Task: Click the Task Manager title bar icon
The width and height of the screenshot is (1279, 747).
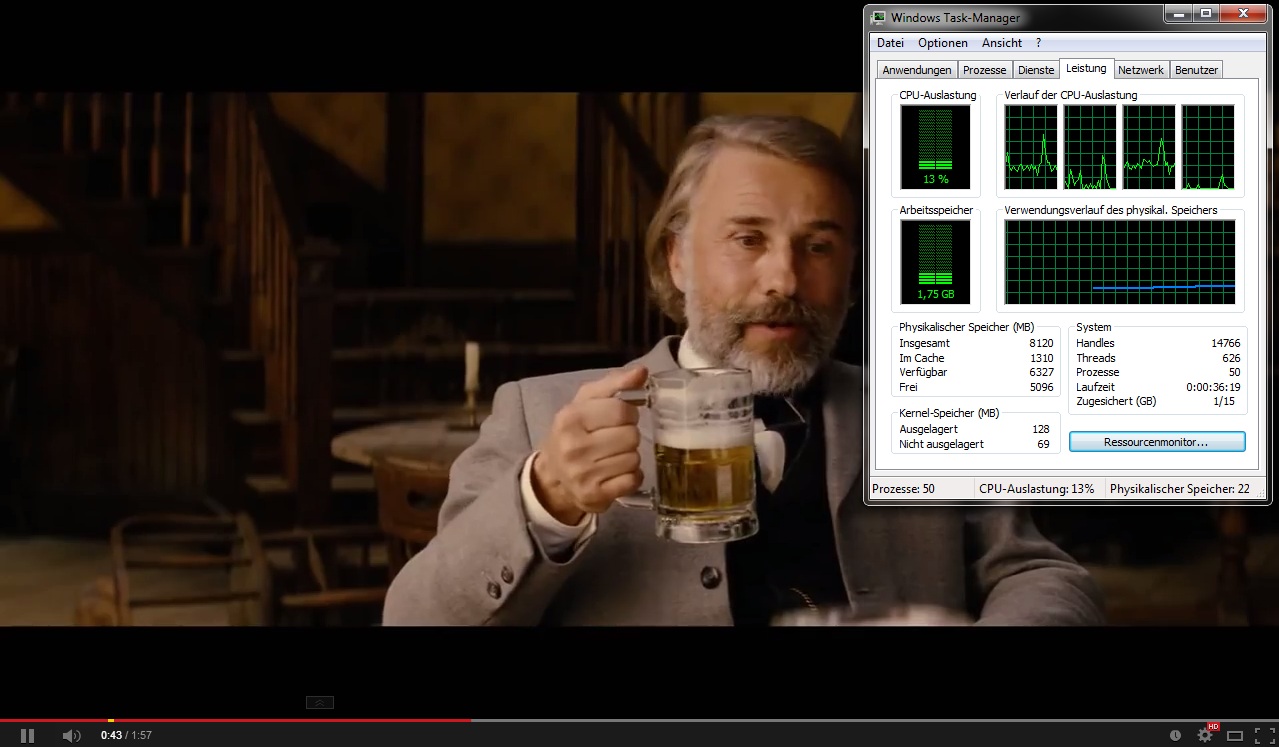Action: point(878,17)
